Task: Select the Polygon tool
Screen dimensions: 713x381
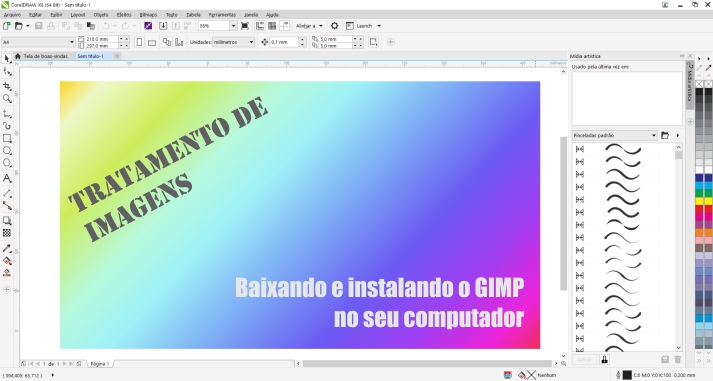Action: point(7,163)
